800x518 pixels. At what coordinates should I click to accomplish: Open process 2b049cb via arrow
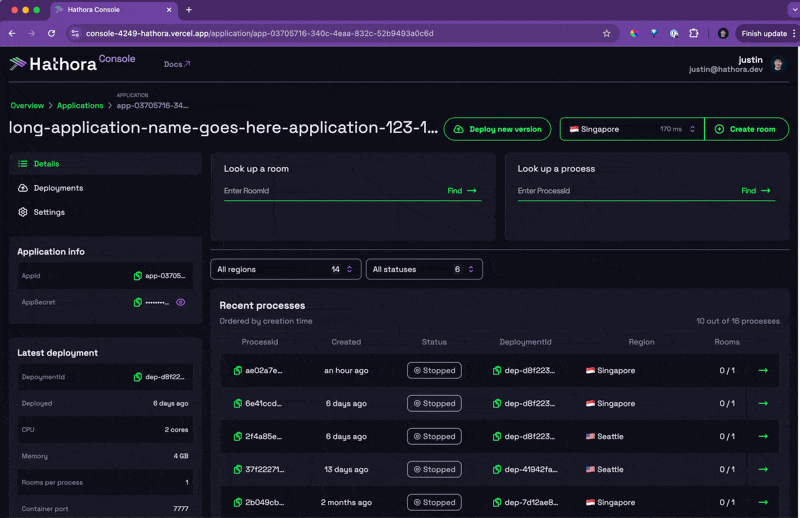763,503
